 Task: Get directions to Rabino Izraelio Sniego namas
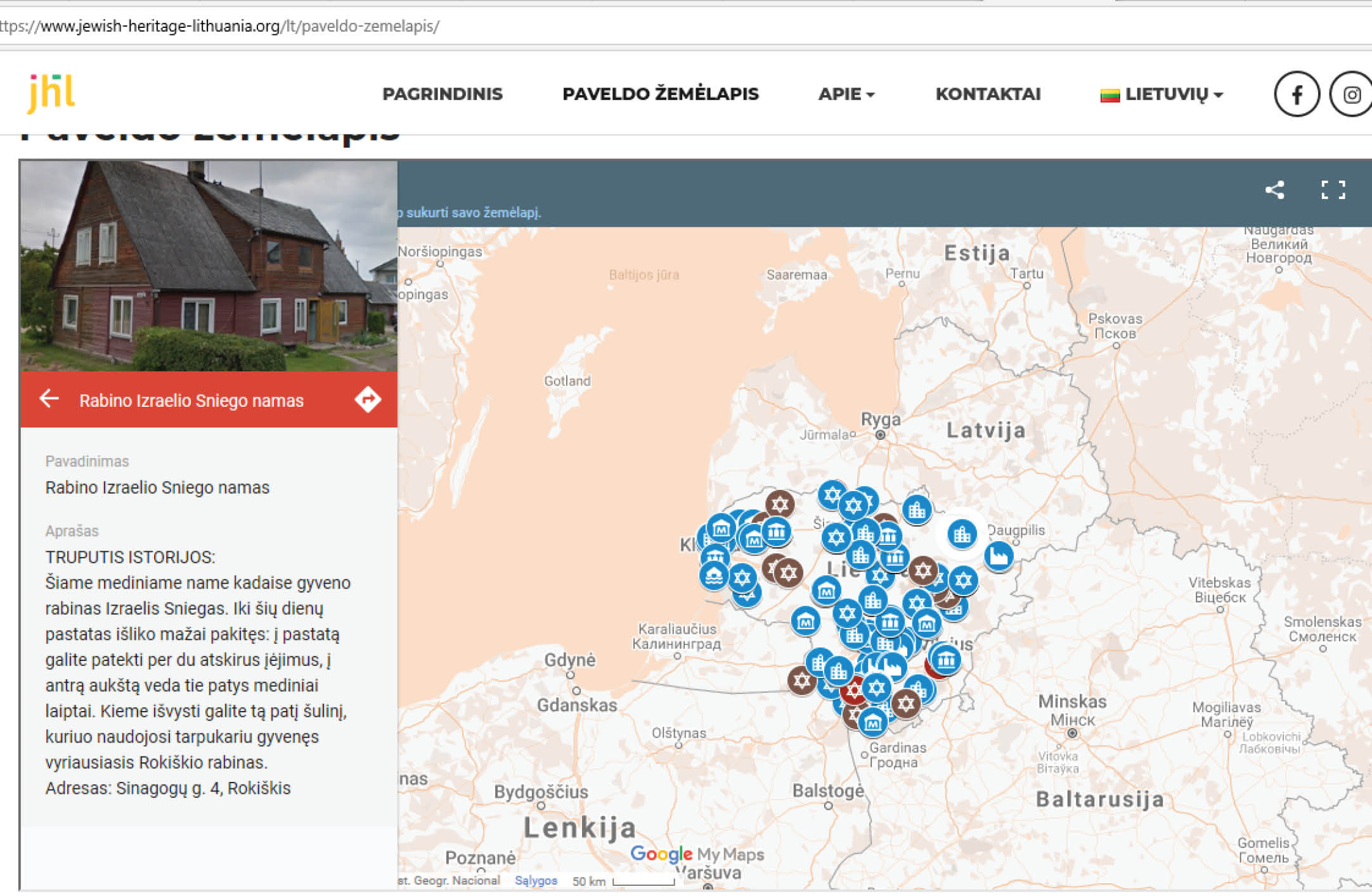click(x=368, y=399)
